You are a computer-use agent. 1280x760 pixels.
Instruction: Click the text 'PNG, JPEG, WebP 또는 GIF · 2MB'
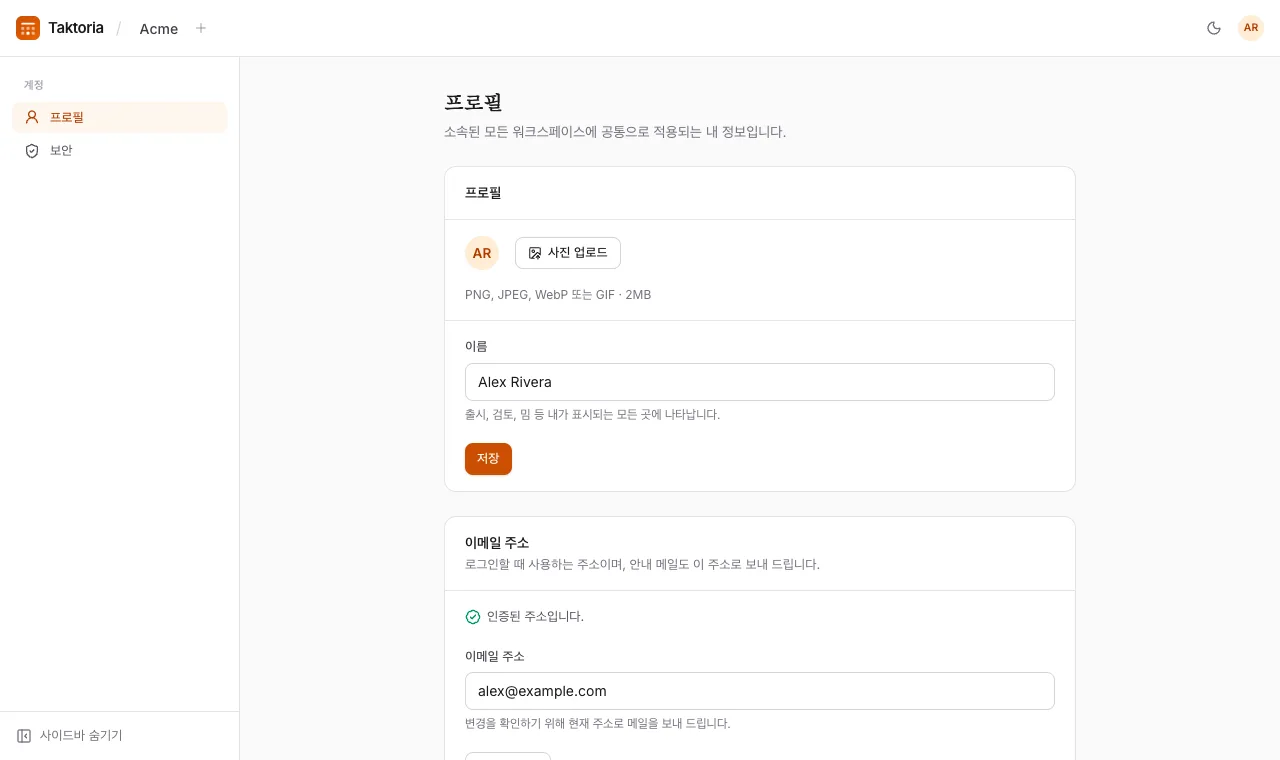558,295
